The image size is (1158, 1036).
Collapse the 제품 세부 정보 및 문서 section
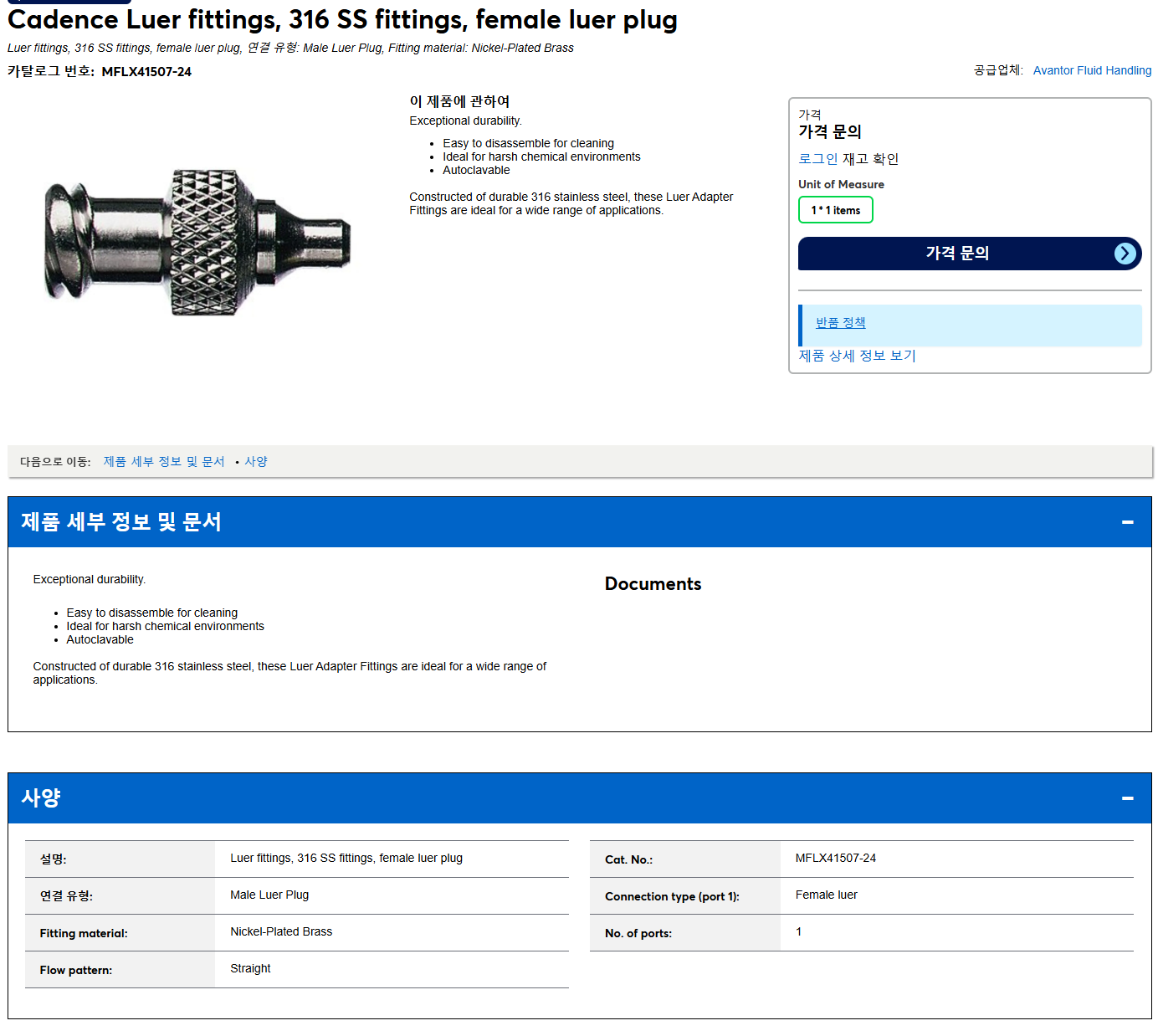click(x=1127, y=522)
